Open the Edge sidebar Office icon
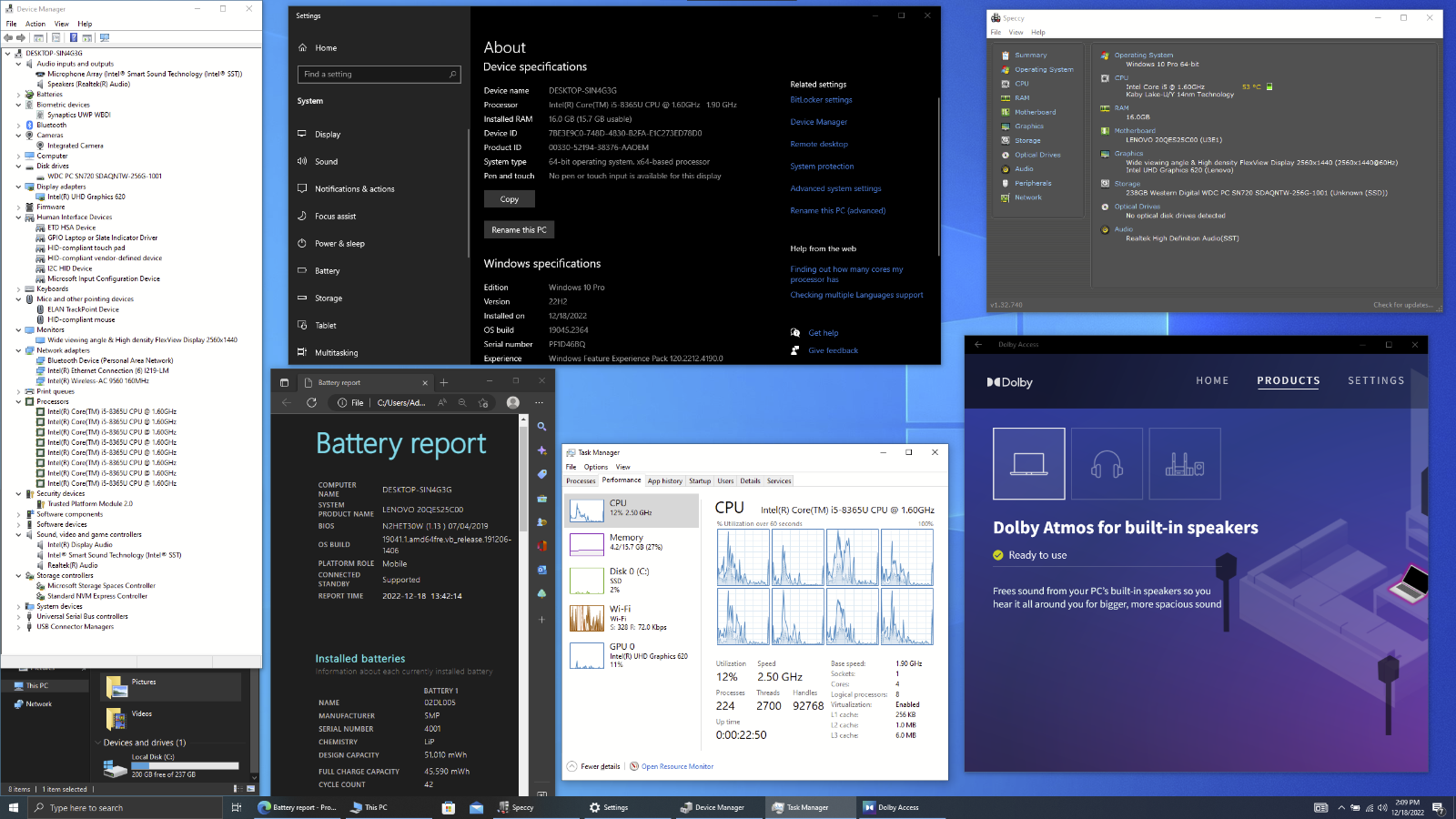Image resolution: width=1456 pixels, height=819 pixels. point(541,546)
